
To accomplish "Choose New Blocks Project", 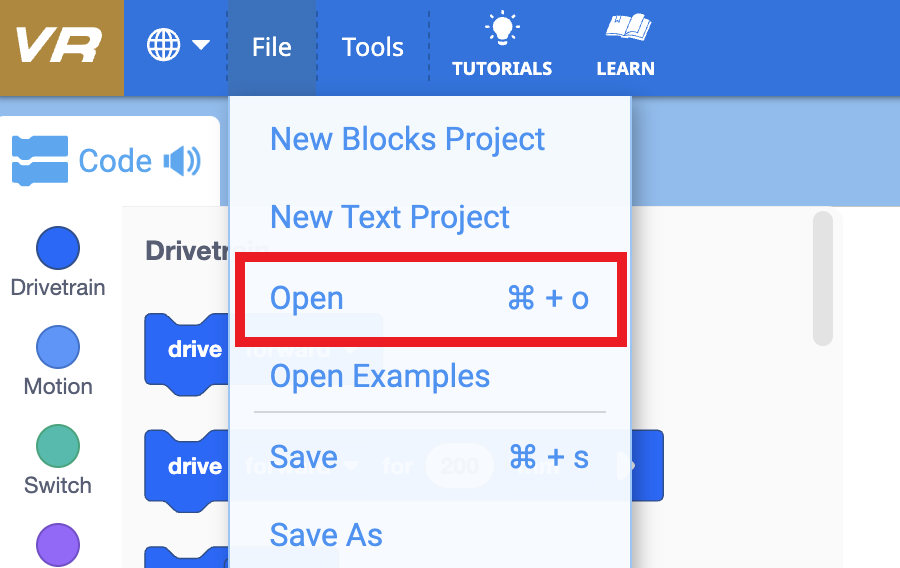I will 408,139.
